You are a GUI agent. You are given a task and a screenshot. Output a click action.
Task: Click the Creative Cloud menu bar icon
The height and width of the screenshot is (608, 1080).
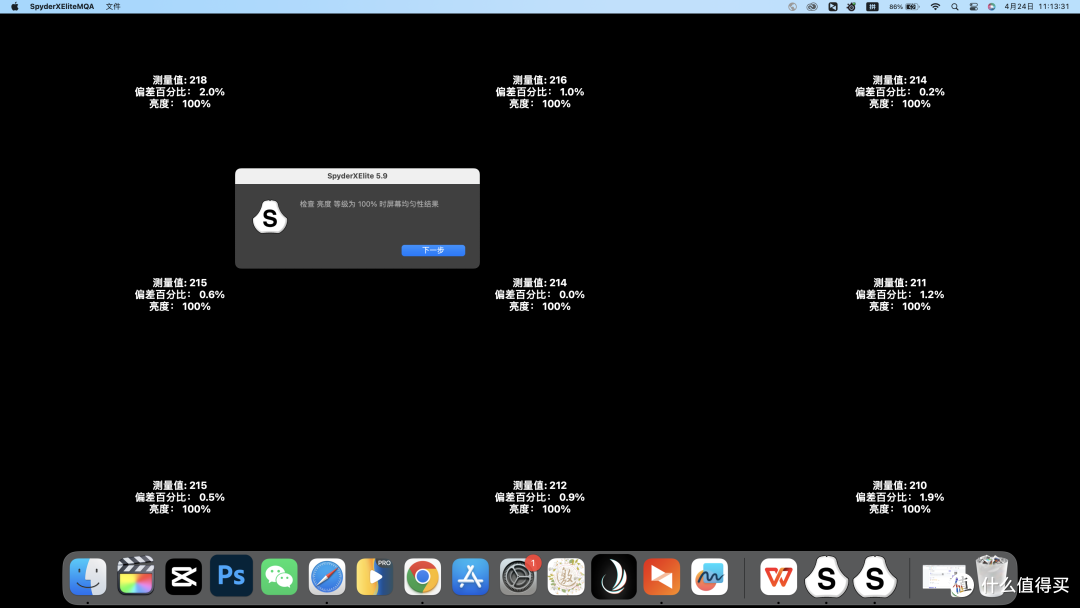click(812, 6)
